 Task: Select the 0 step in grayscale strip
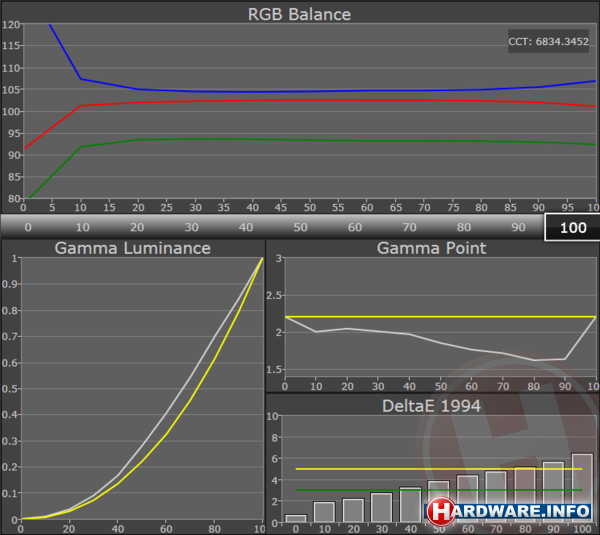tap(27, 227)
